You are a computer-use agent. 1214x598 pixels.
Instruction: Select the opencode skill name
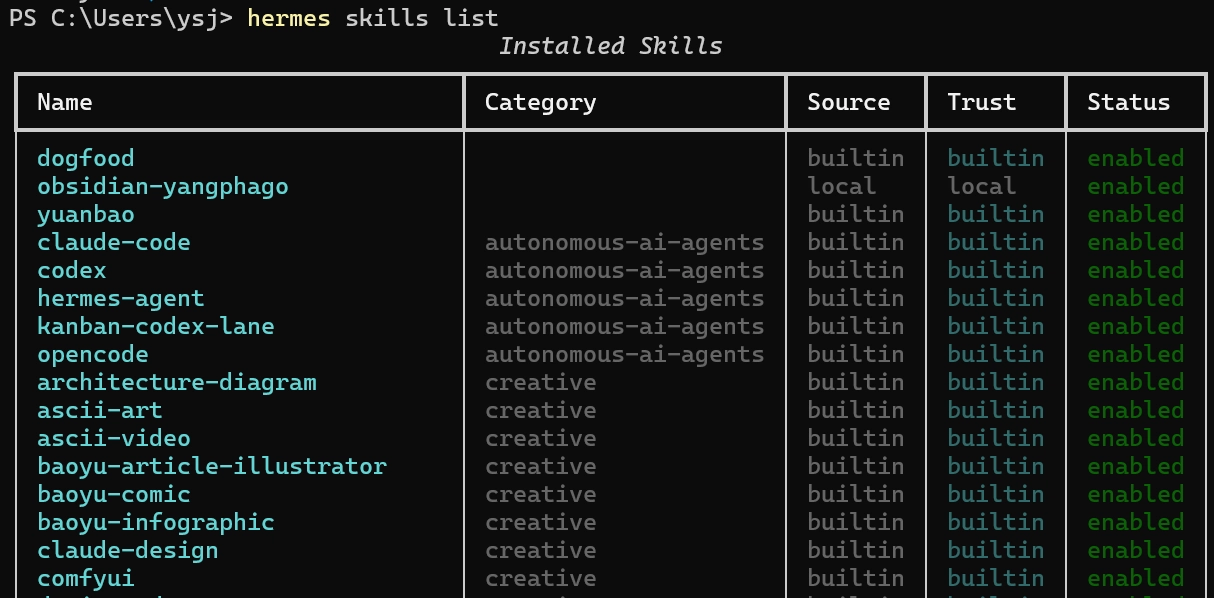click(93, 355)
